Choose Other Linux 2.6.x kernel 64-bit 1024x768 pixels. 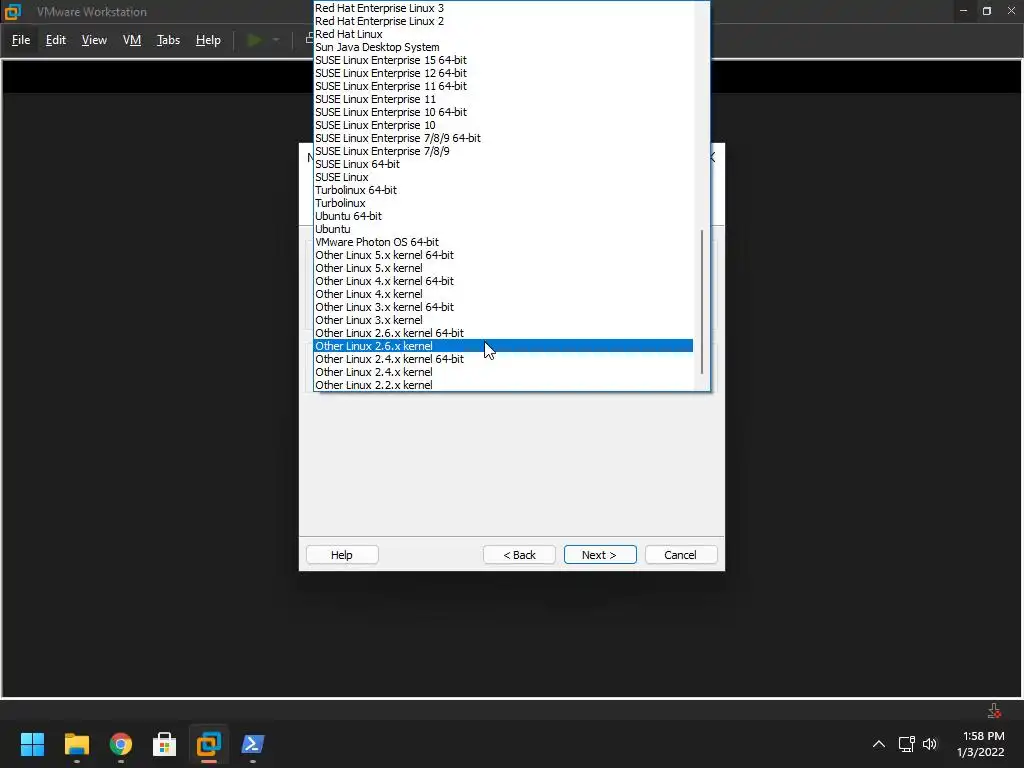[503, 333]
